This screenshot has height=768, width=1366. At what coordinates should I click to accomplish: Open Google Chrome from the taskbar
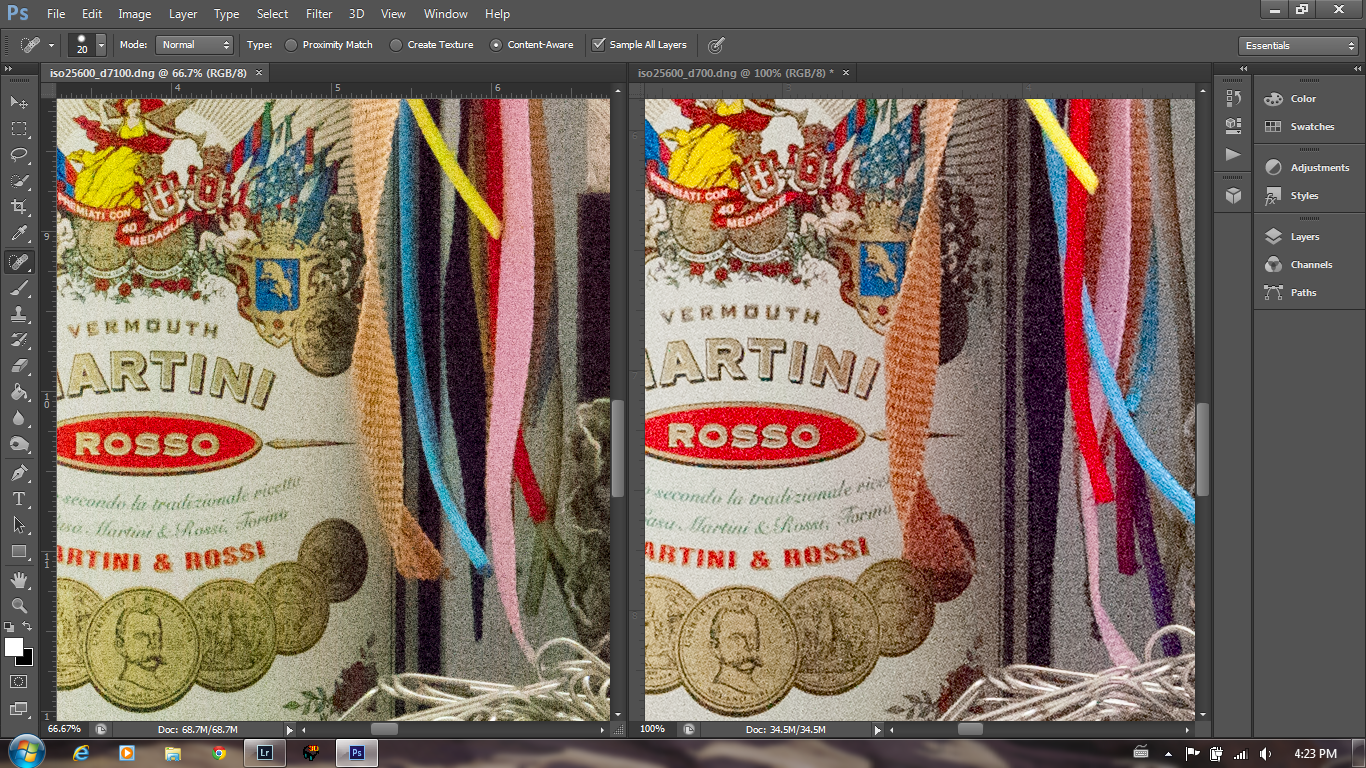pos(219,753)
